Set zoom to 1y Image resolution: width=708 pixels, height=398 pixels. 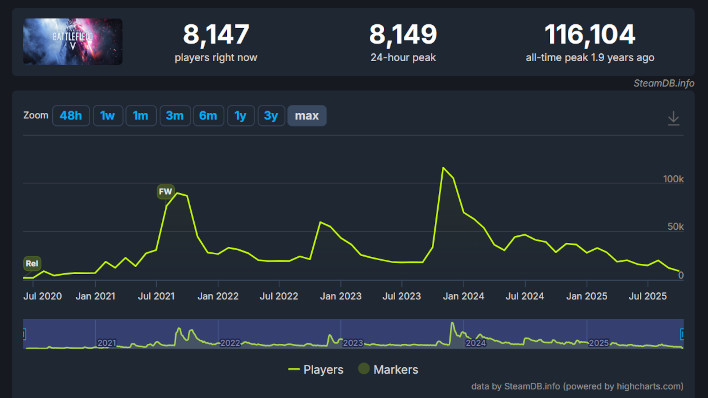(x=241, y=116)
